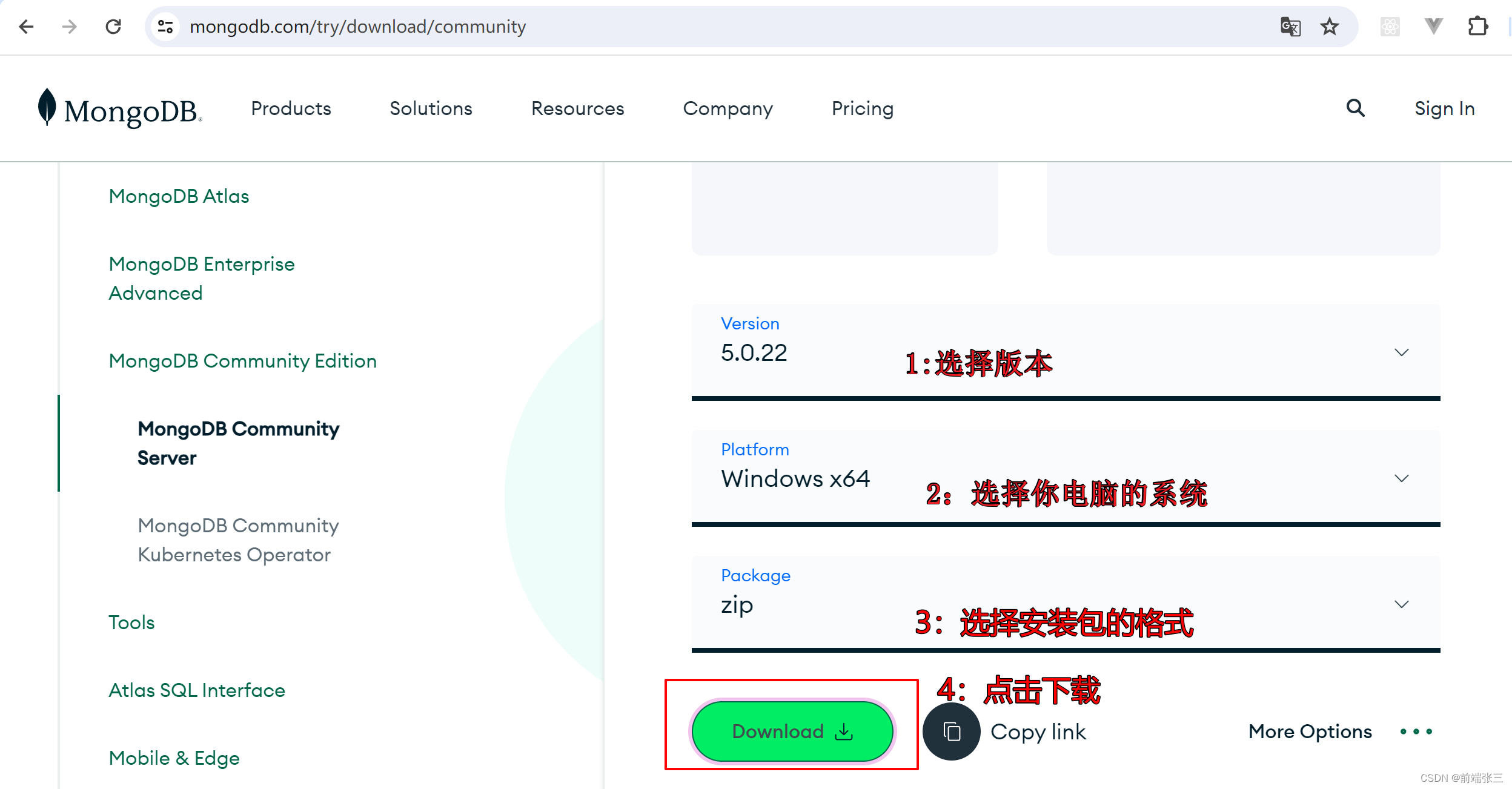Open MongoDB Community Kubernetes Operator item
1512x789 pixels.
click(238, 540)
